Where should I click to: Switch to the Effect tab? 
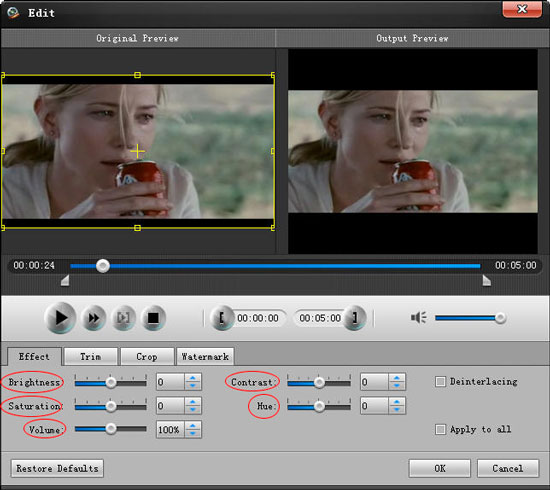pos(34,357)
